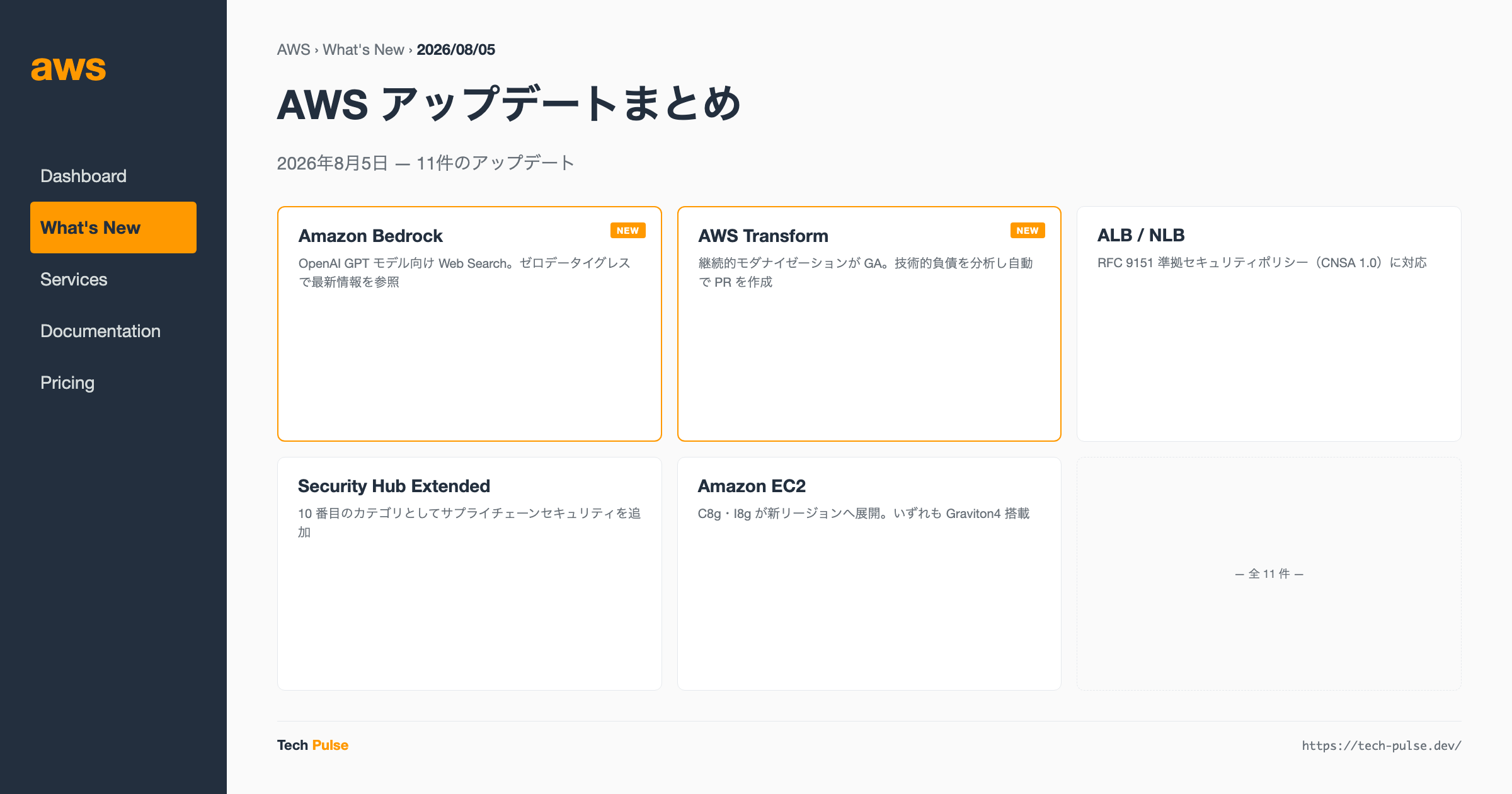Click the RFC 9151 description text

tap(1262, 263)
